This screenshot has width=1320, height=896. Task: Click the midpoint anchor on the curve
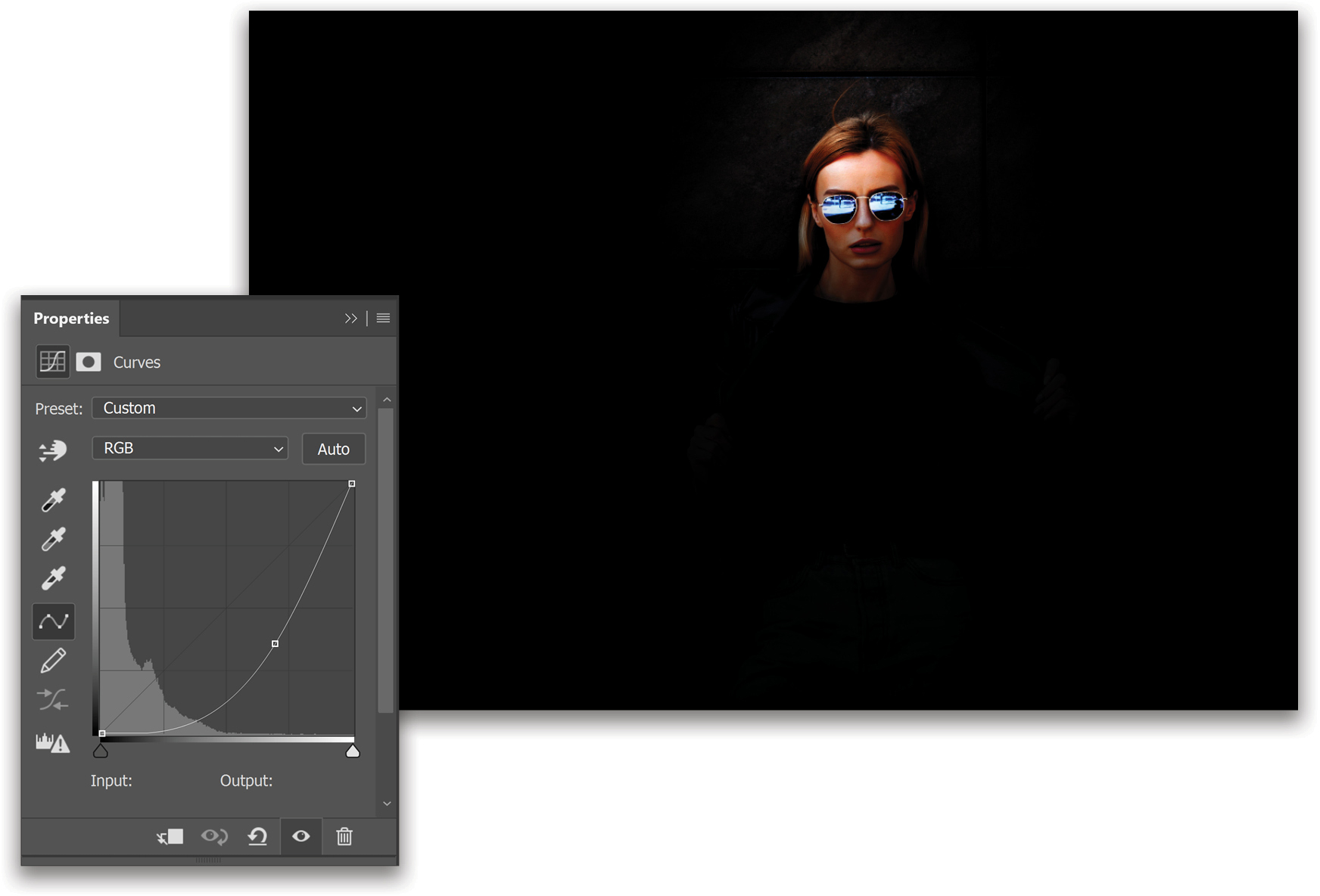point(276,643)
